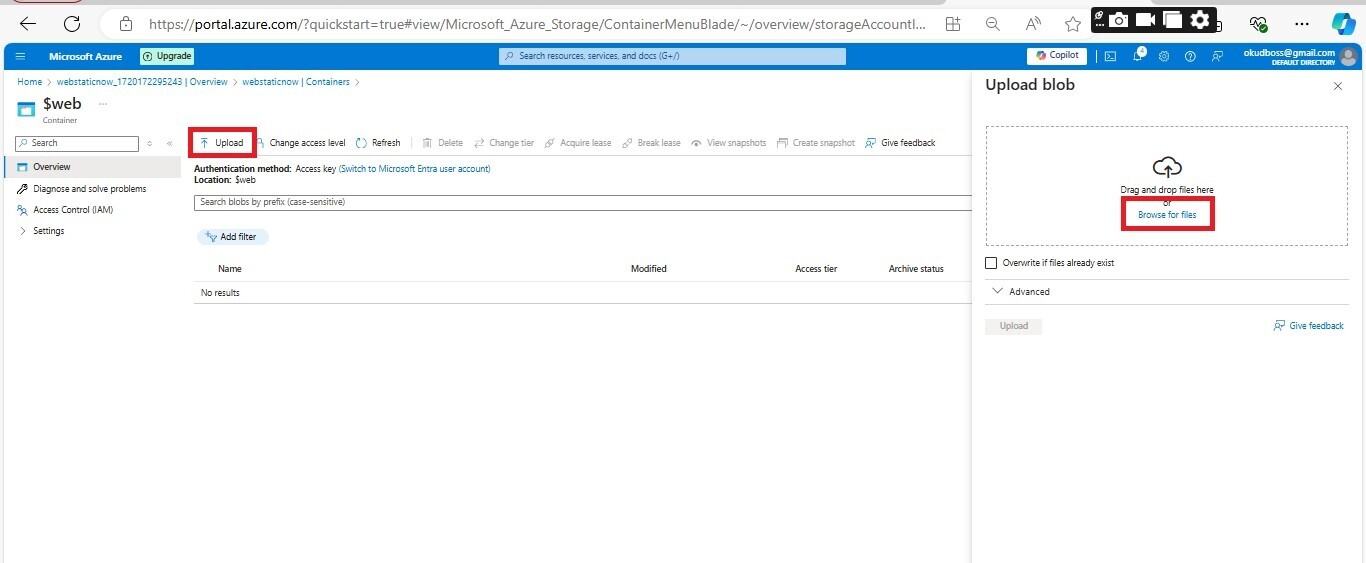Select Overview in the sidebar
The width and height of the screenshot is (1366, 563).
pyautogui.click(x=92, y=167)
